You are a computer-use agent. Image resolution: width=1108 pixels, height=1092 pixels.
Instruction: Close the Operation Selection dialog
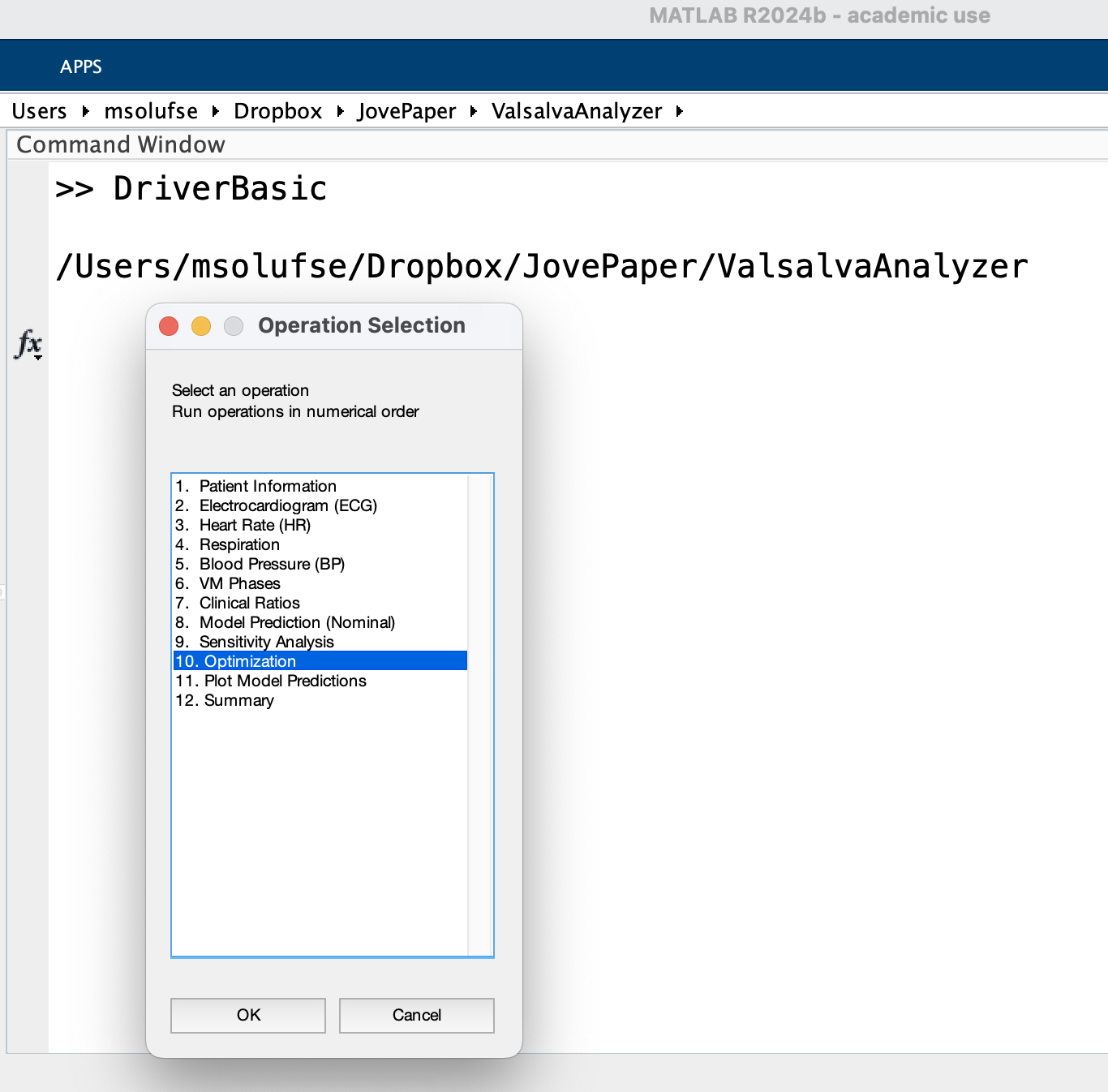pos(169,326)
